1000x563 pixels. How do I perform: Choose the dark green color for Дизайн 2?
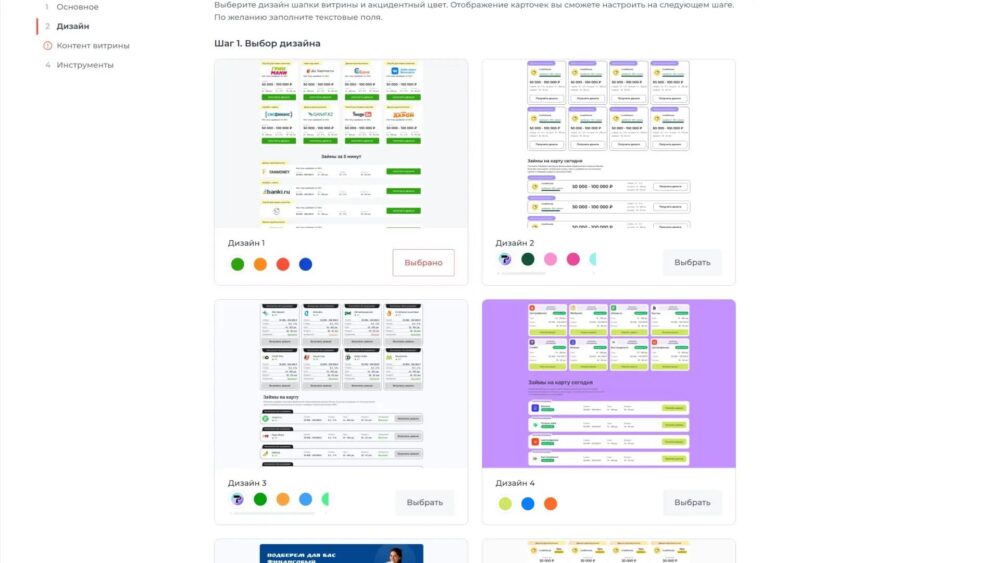tap(528, 259)
